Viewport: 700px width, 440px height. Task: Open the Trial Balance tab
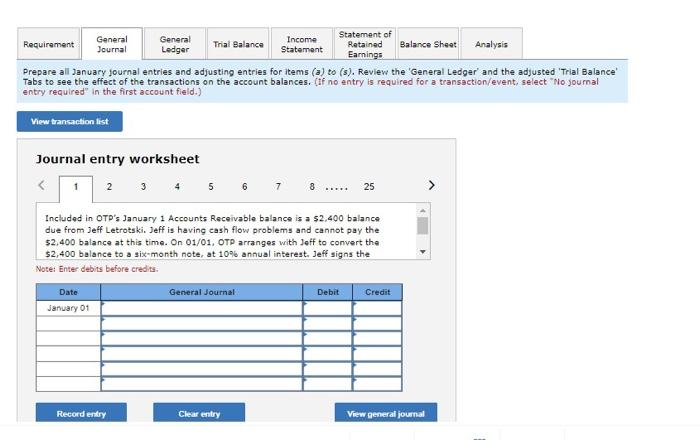[x=238, y=44]
